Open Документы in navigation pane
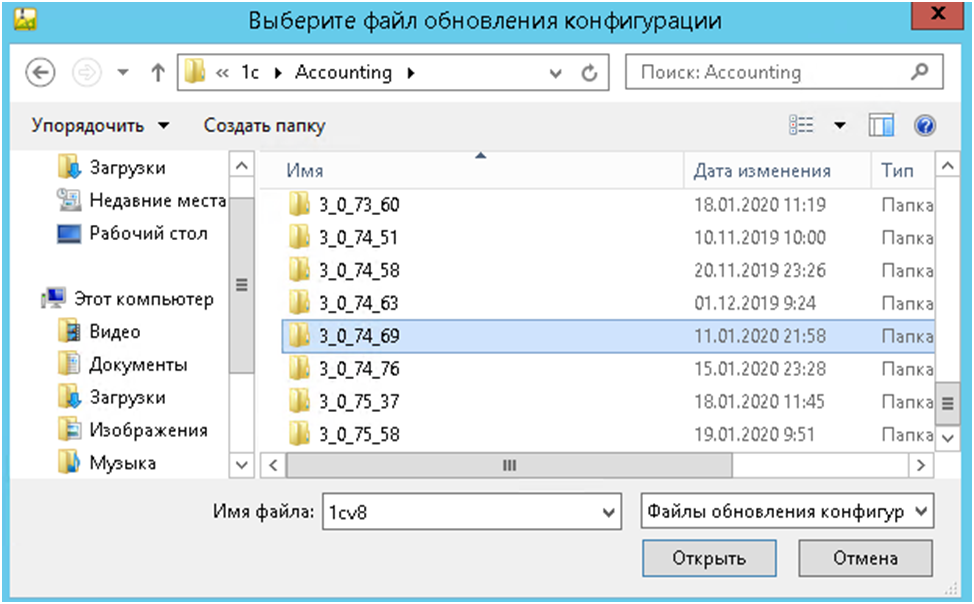 [122, 365]
